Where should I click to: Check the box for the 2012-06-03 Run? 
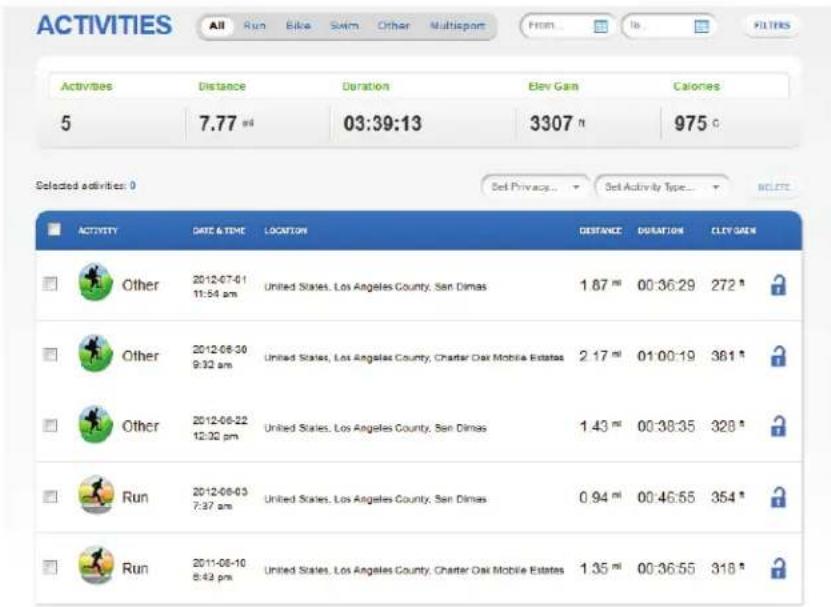pyautogui.click(x=50, y=497)
